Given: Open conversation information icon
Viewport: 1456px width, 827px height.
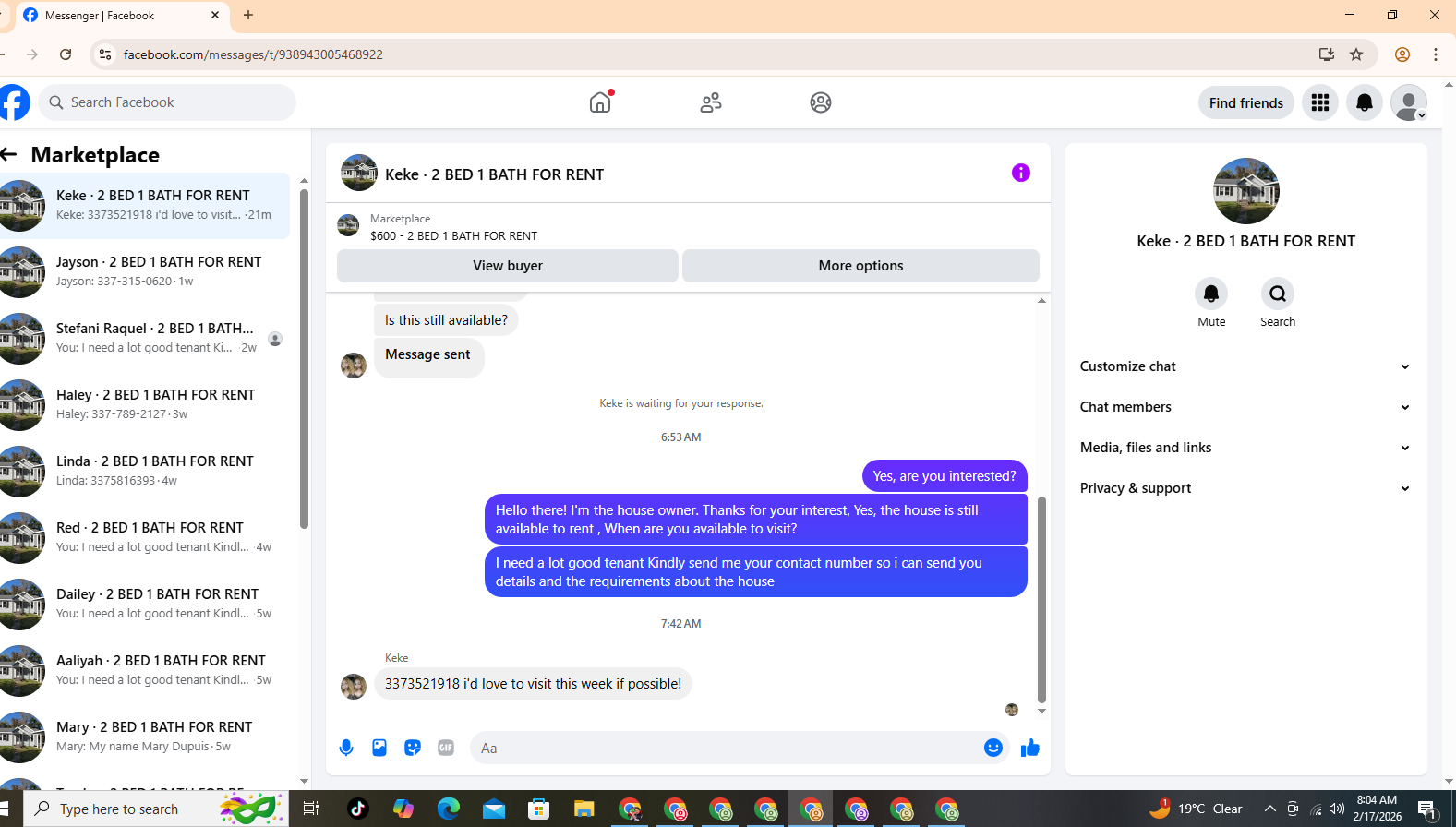Looking at the screenshot, I should tap(1020, 173).
